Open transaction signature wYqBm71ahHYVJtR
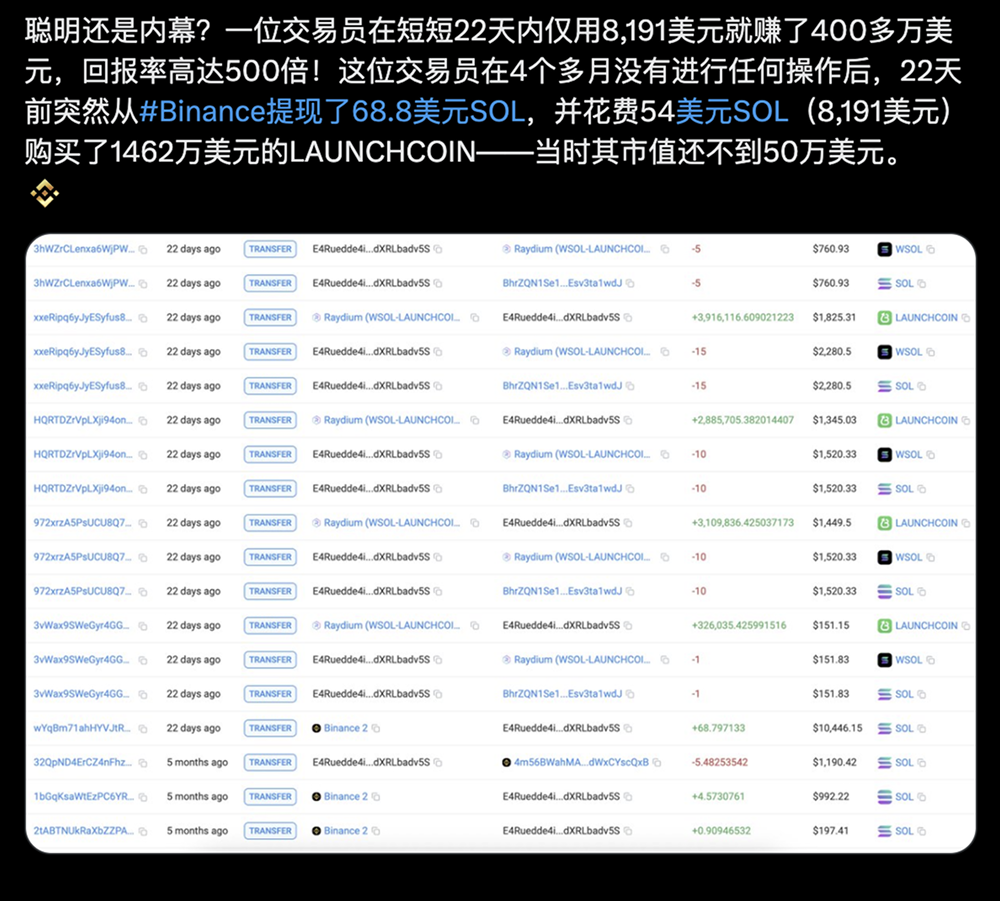 (x=83, y=728)
